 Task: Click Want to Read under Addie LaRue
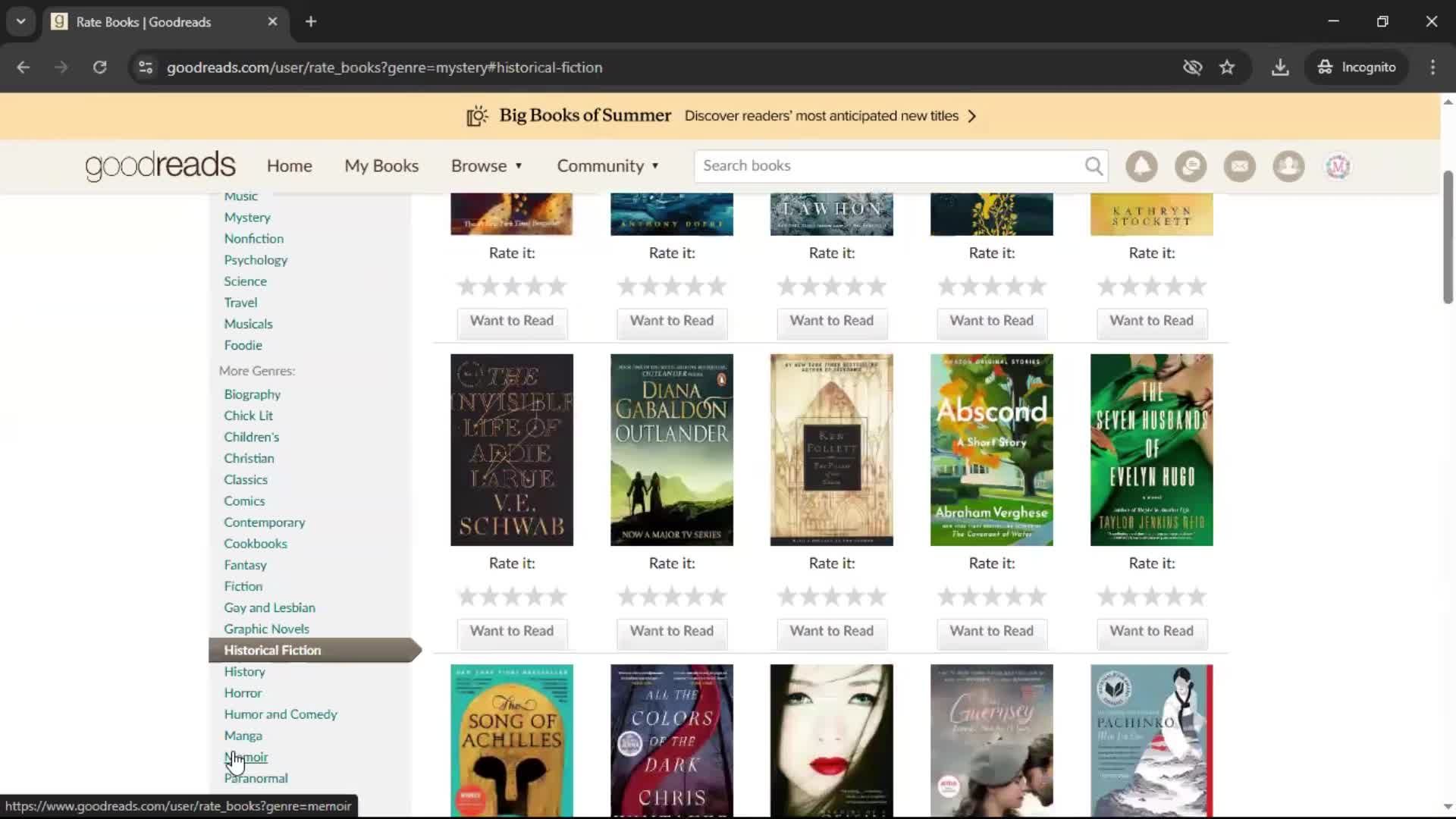pyautogui.click(x=512, y=631)
